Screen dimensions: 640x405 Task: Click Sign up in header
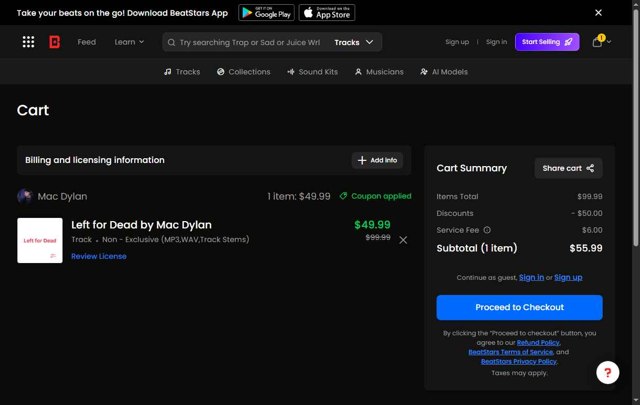point(457,42)
